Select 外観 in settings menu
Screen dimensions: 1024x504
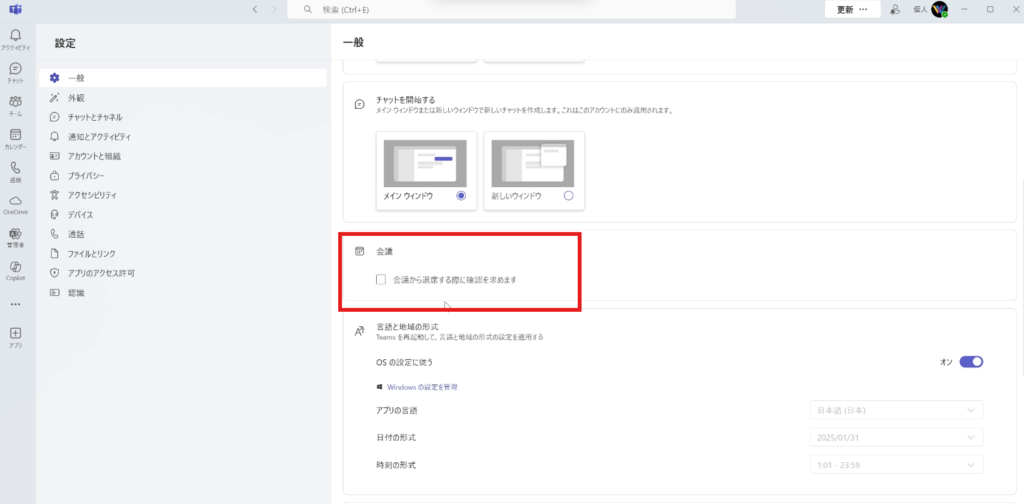click(76, 98)
